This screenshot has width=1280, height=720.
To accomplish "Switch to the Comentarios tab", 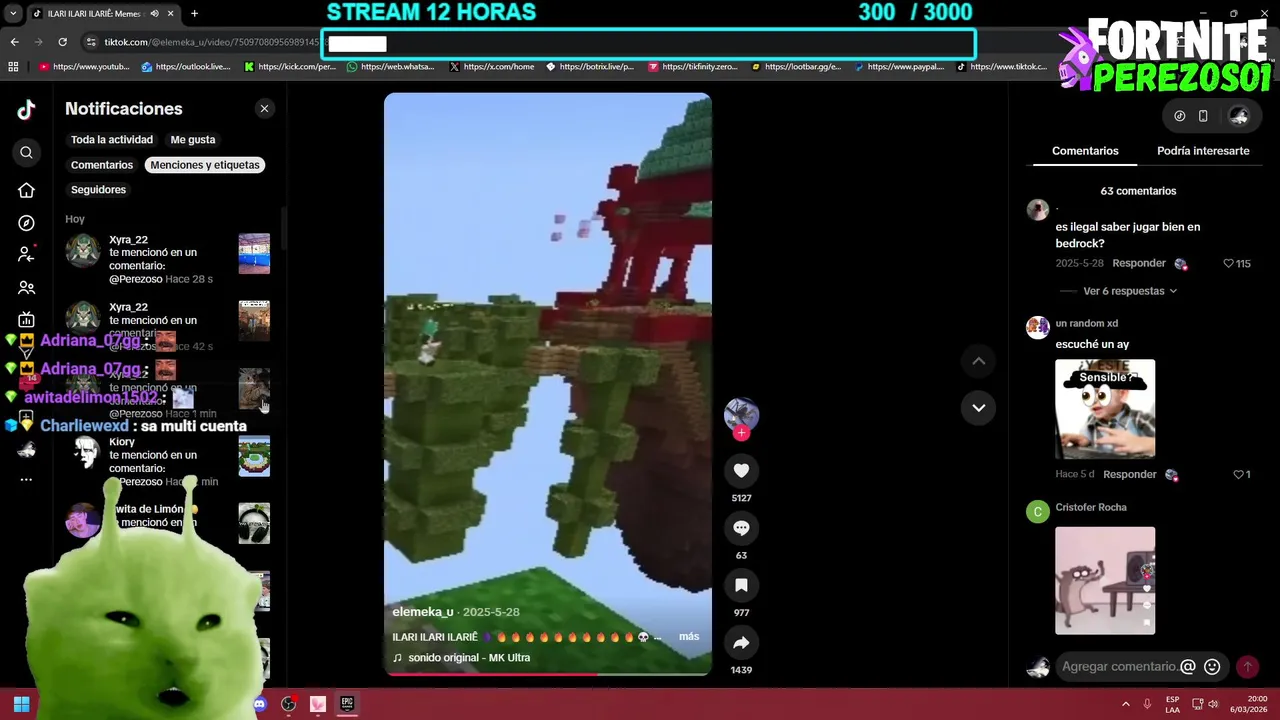I will (x=1085, y=151).
